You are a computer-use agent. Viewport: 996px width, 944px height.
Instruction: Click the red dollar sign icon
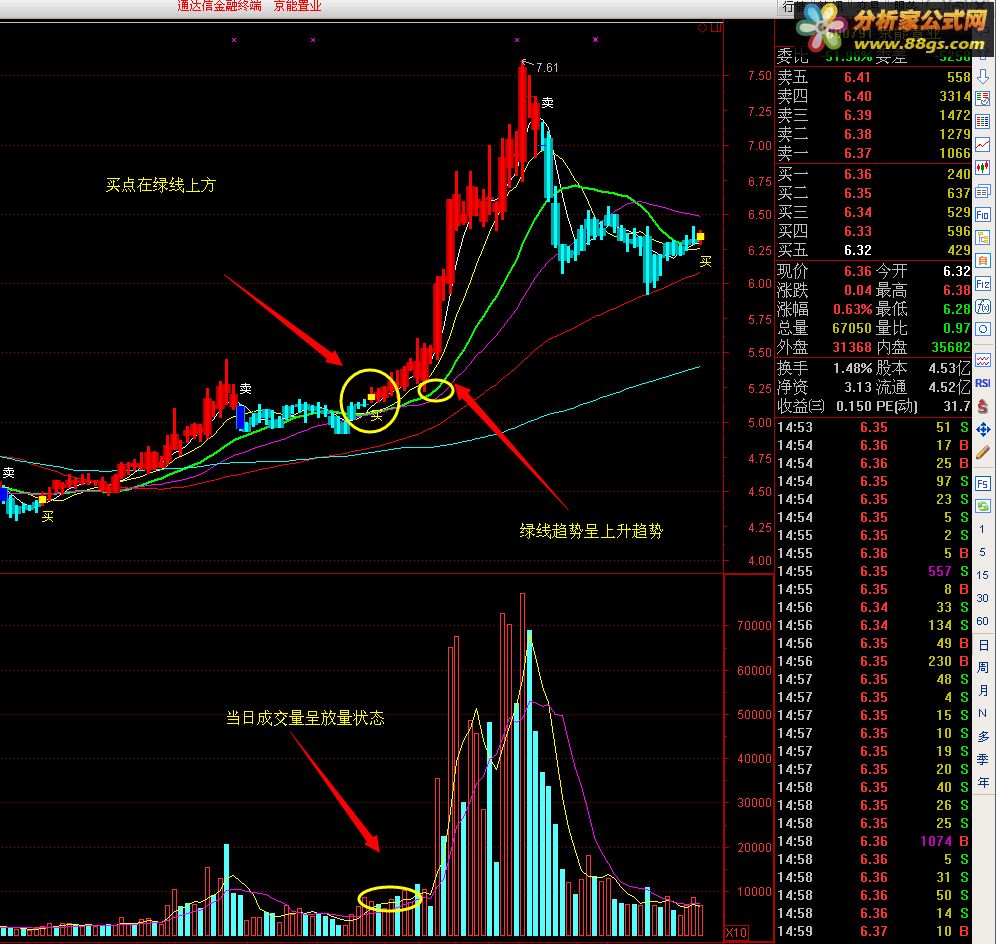click(983, 406)
